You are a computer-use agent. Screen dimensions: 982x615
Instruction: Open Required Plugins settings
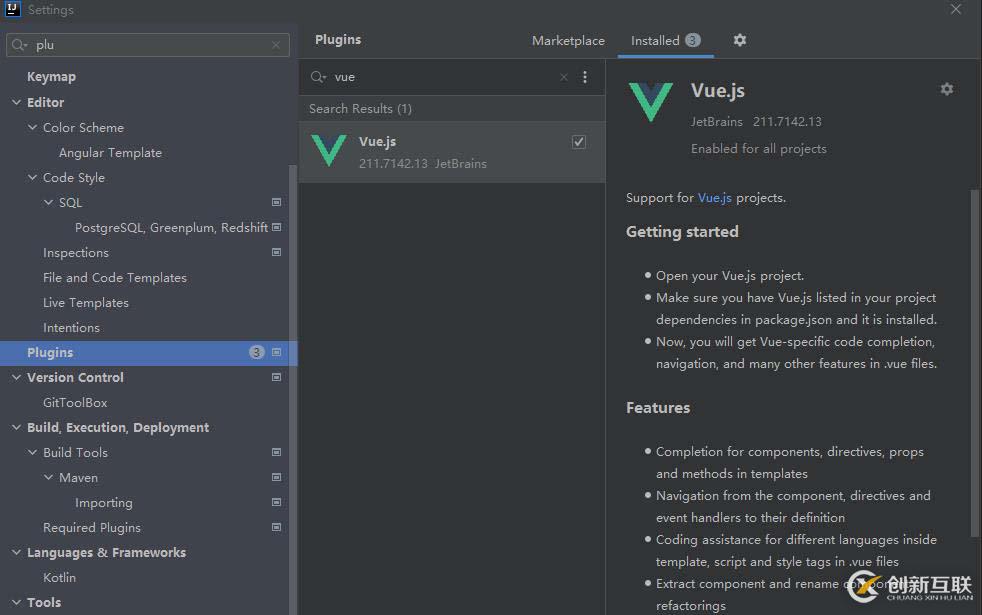click(x=91, y=528)
